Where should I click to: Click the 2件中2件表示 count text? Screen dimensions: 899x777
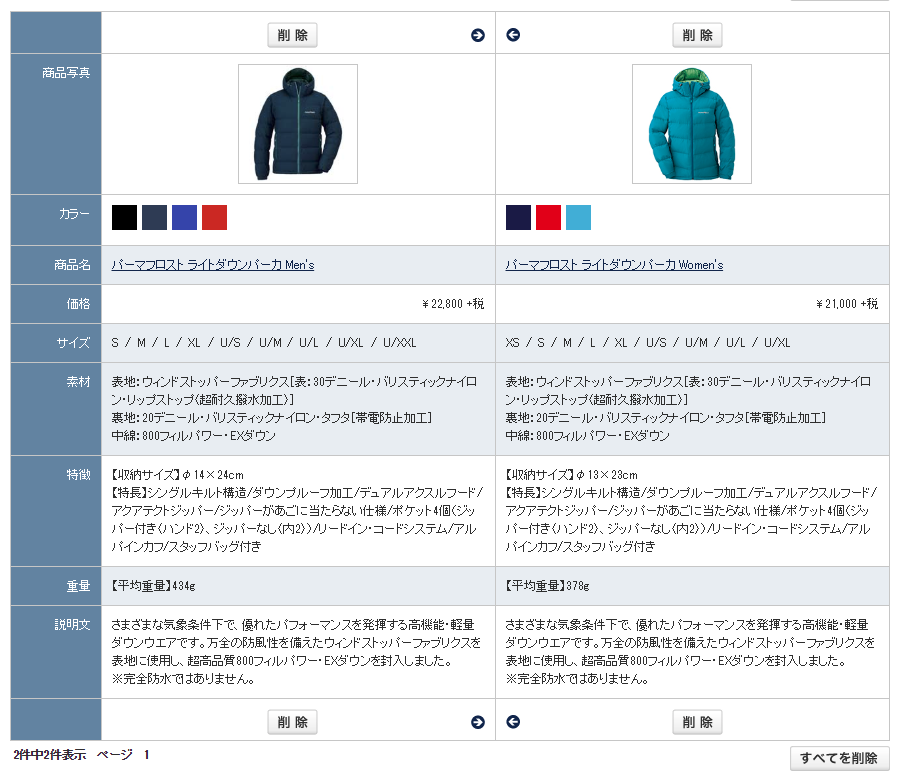[x=50, y=755]
